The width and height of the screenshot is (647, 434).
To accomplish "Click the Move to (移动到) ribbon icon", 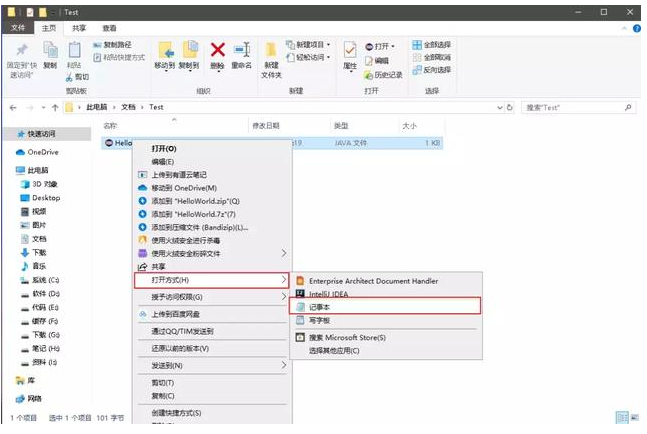I will pos(164,53).
